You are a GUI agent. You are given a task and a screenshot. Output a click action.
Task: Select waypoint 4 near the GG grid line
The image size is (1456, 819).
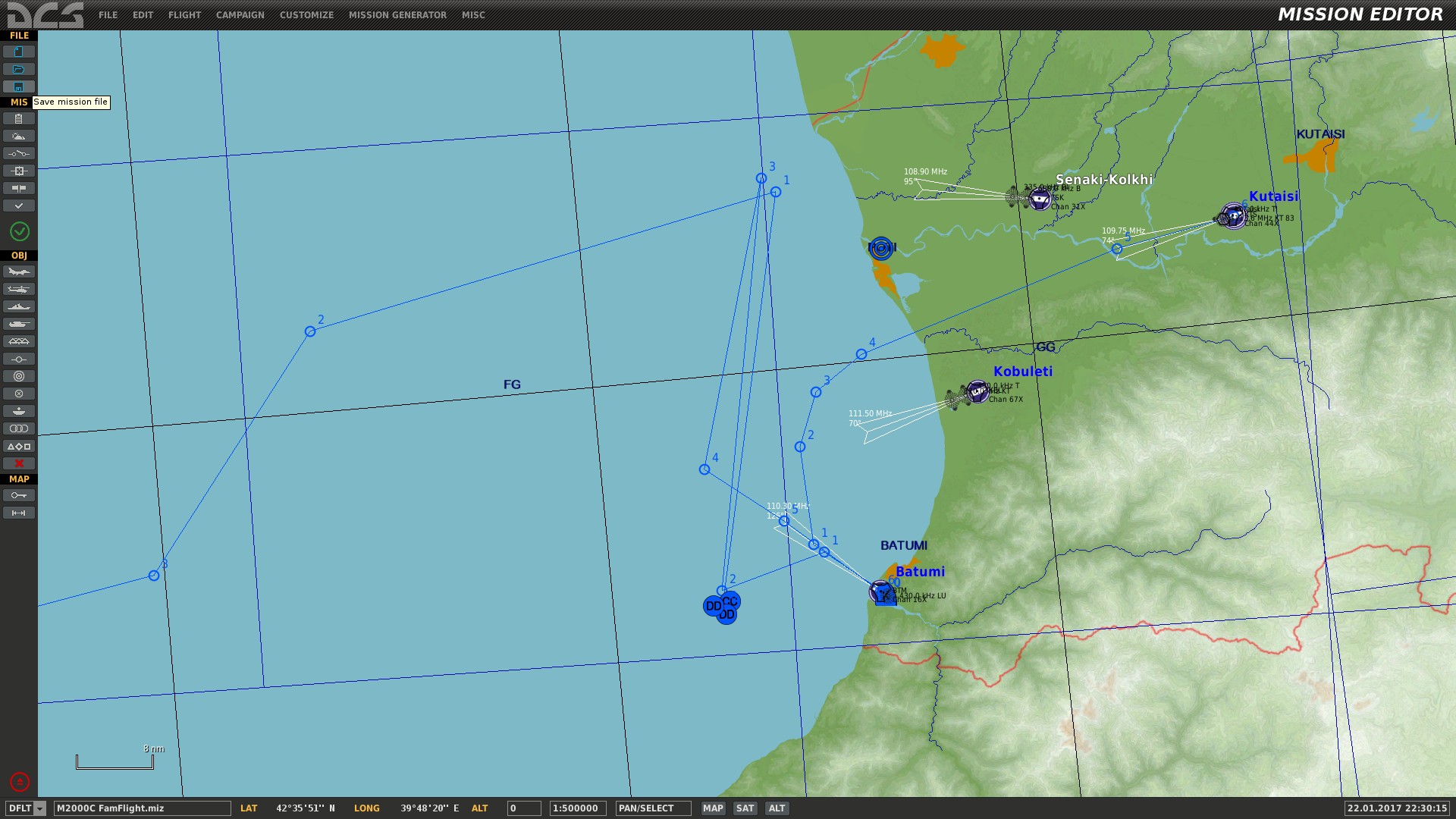pos(861,354)
